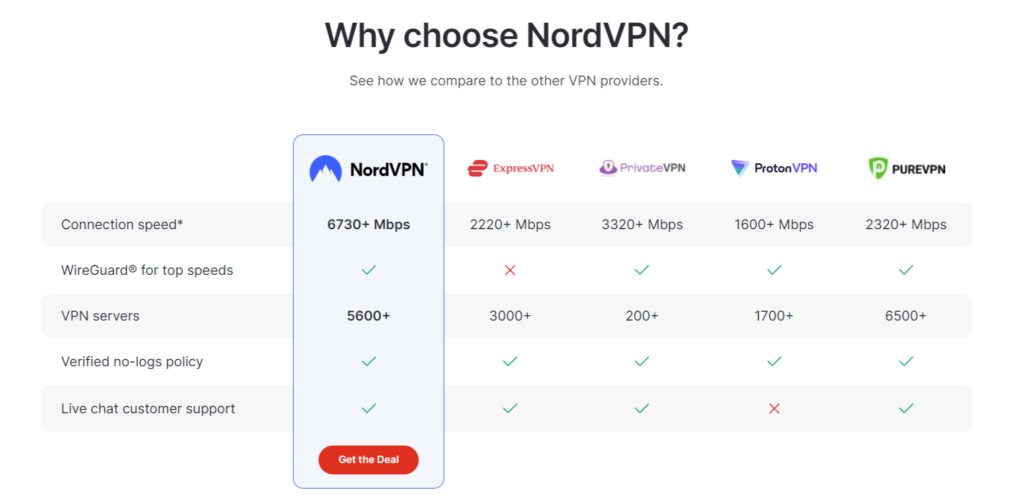Click PrivateVPN's 200+ servers value

[642, 316]
